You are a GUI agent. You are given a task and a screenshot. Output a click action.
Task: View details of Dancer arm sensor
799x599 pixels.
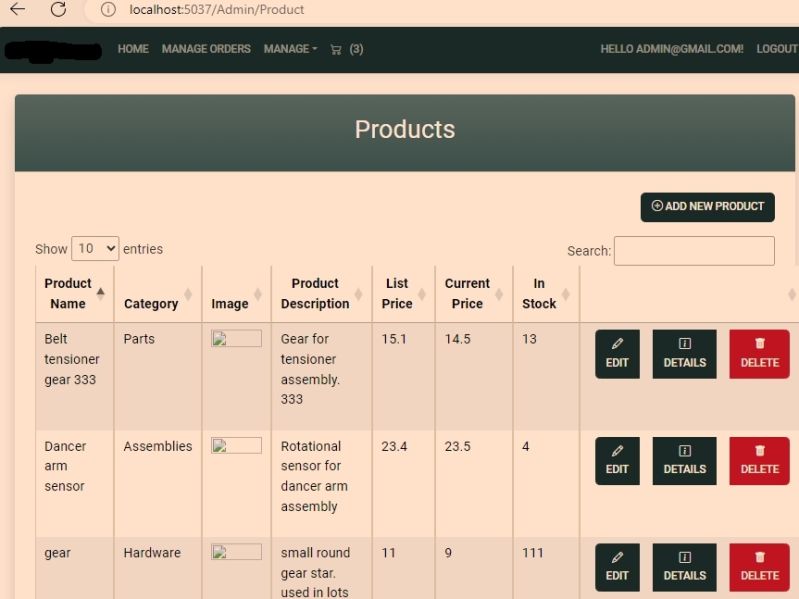(684, 461)
